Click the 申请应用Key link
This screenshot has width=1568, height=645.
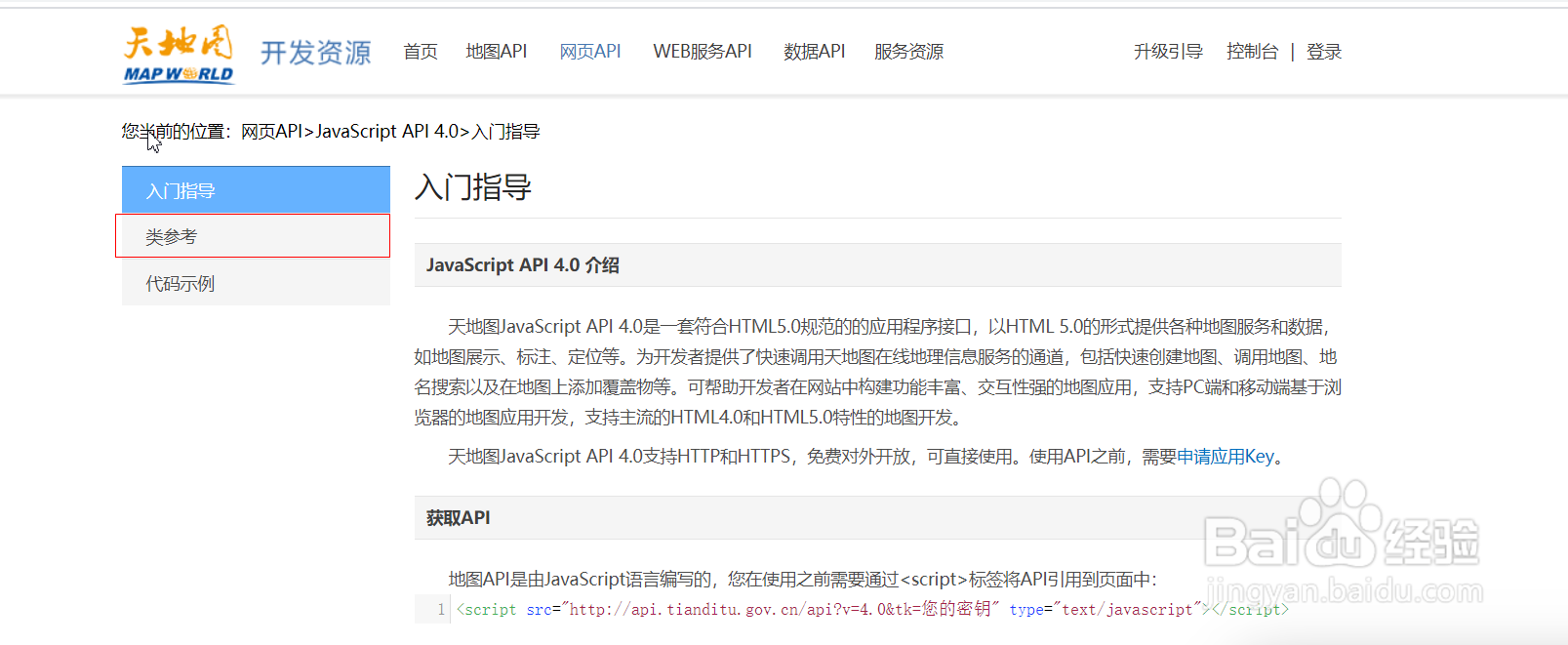(1226, 457)
